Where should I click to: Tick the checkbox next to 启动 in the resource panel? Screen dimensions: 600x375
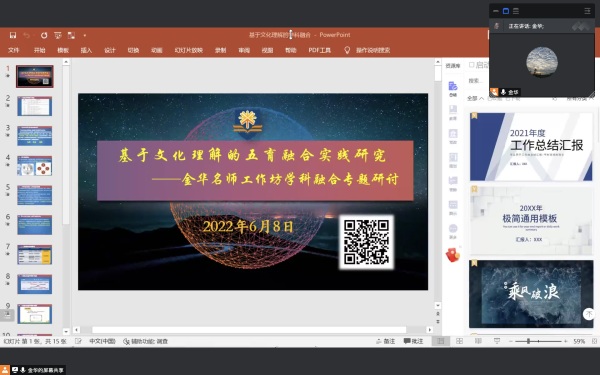(x=471, y=65)
